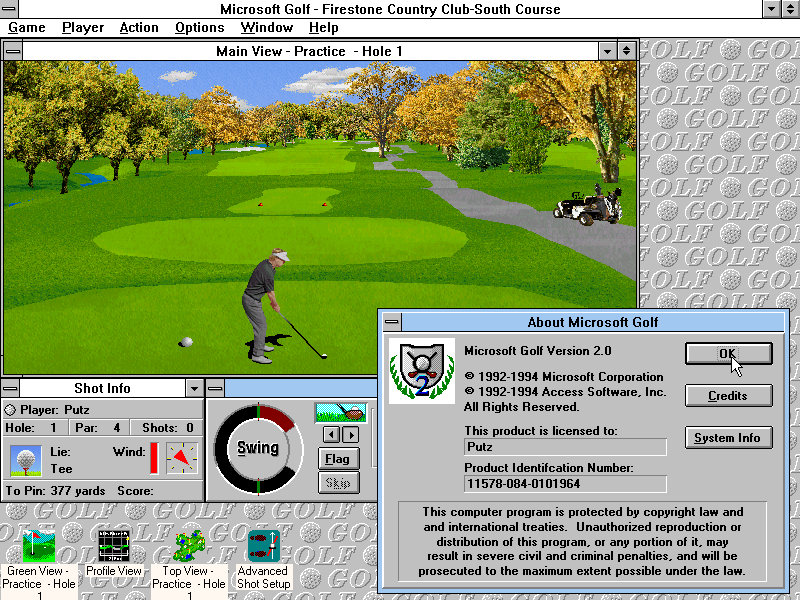
Task: Minimize the Shot Info window
Action: coord(194,388)
